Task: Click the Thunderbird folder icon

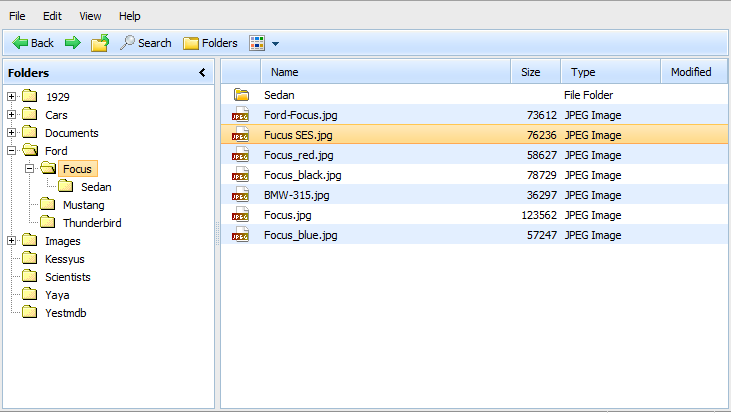Action: (48, 221)
